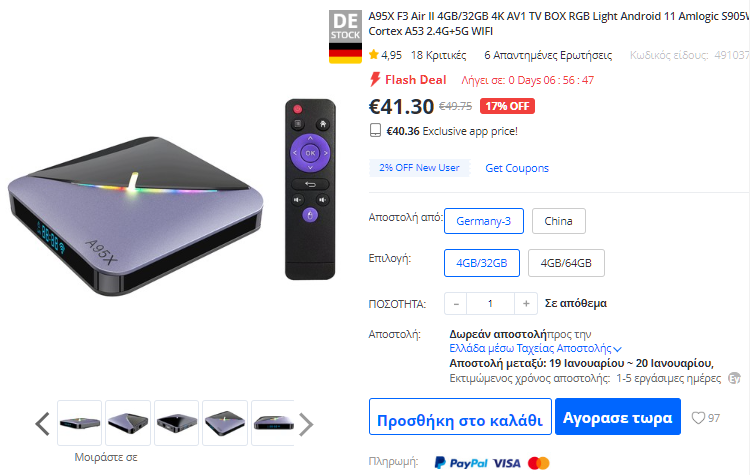Click the yellow star rating icon
The height and width of the screenshot is (475, 750).
(x=374, y=55)
